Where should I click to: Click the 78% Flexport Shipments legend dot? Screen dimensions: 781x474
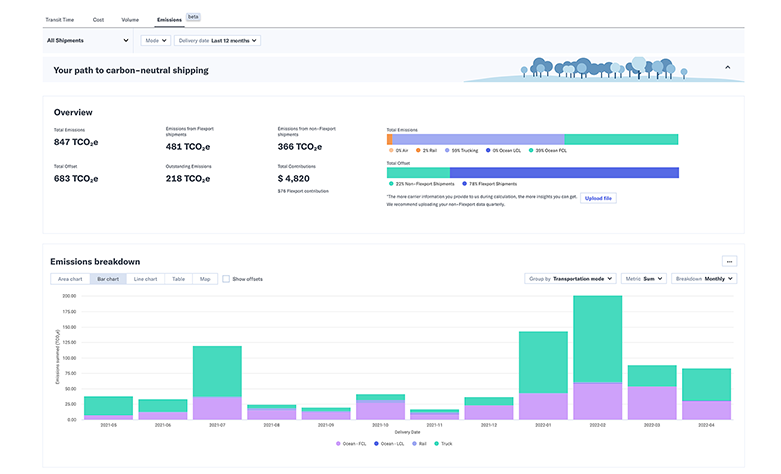pos(464,184)
